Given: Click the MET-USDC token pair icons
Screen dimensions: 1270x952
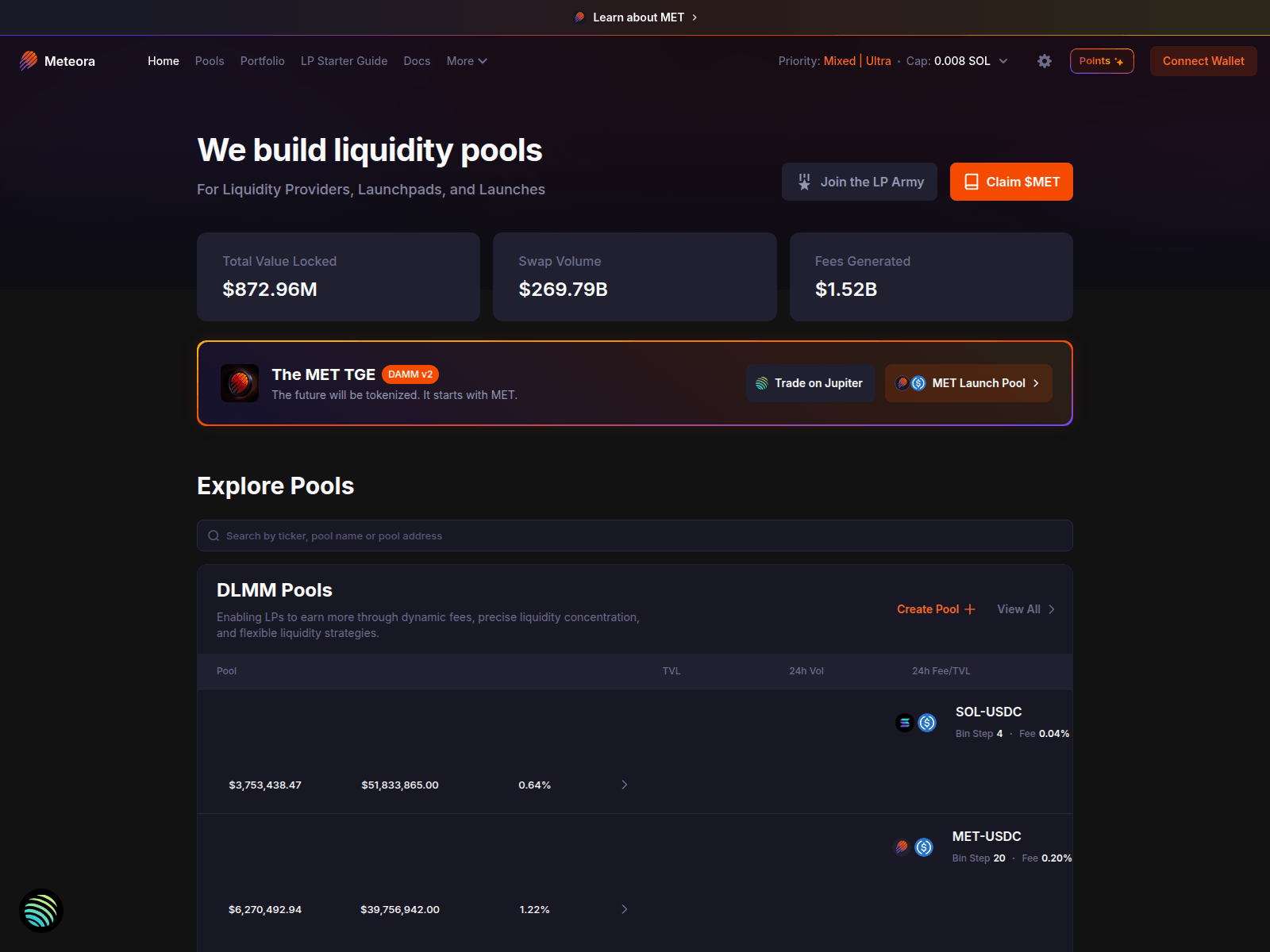Looking at the screenshot, I should click(913, 847).
